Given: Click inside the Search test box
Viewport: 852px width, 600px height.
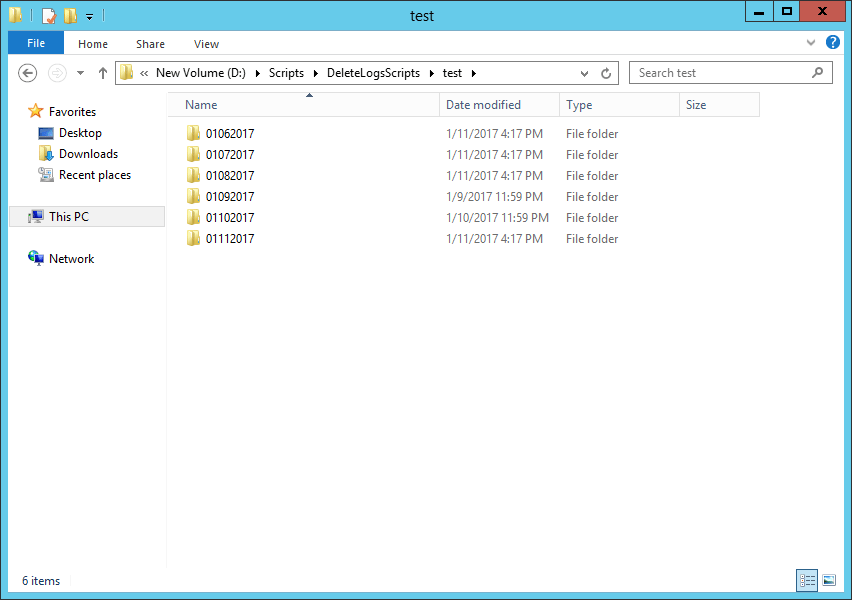Looking at the screenshot, I should point(729,72).
